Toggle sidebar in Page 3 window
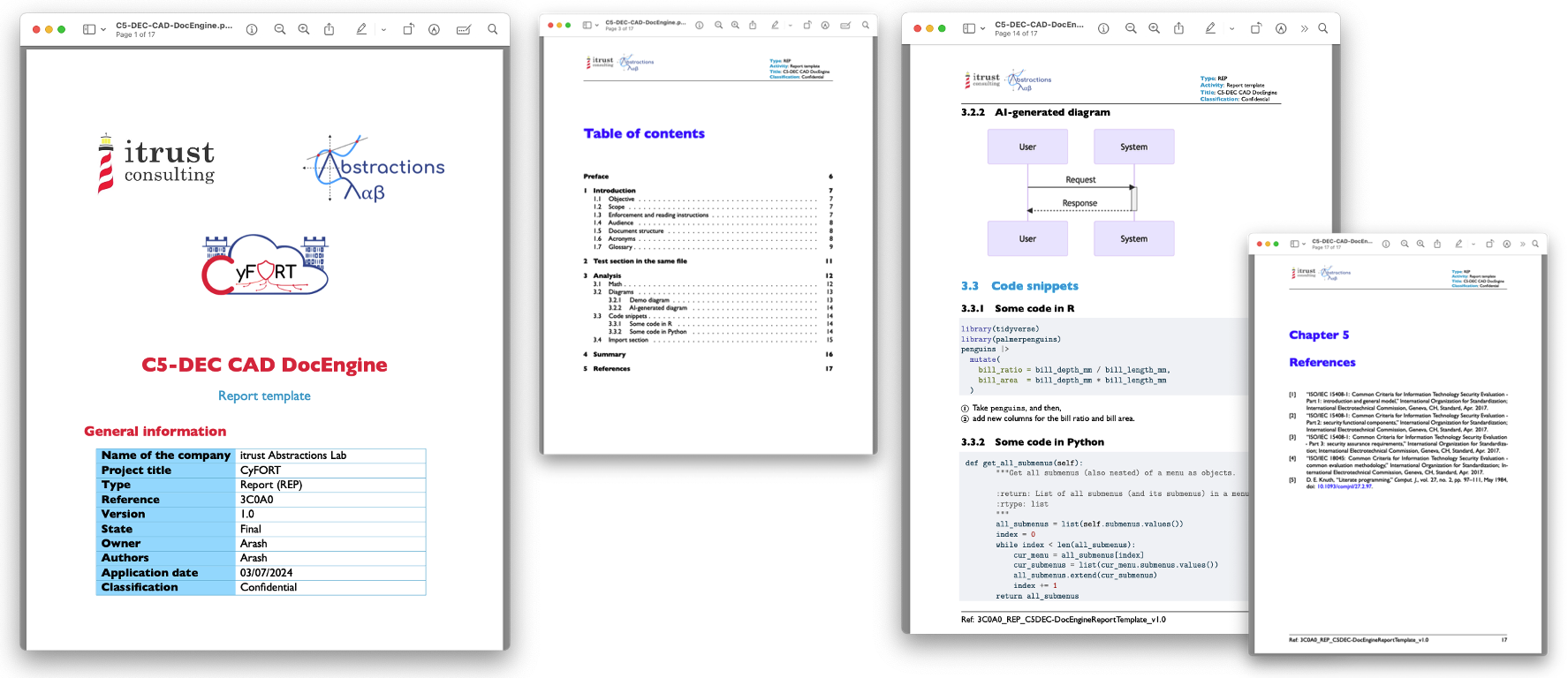Screen dimensions: 1568x678 click(x=587, y=25)
